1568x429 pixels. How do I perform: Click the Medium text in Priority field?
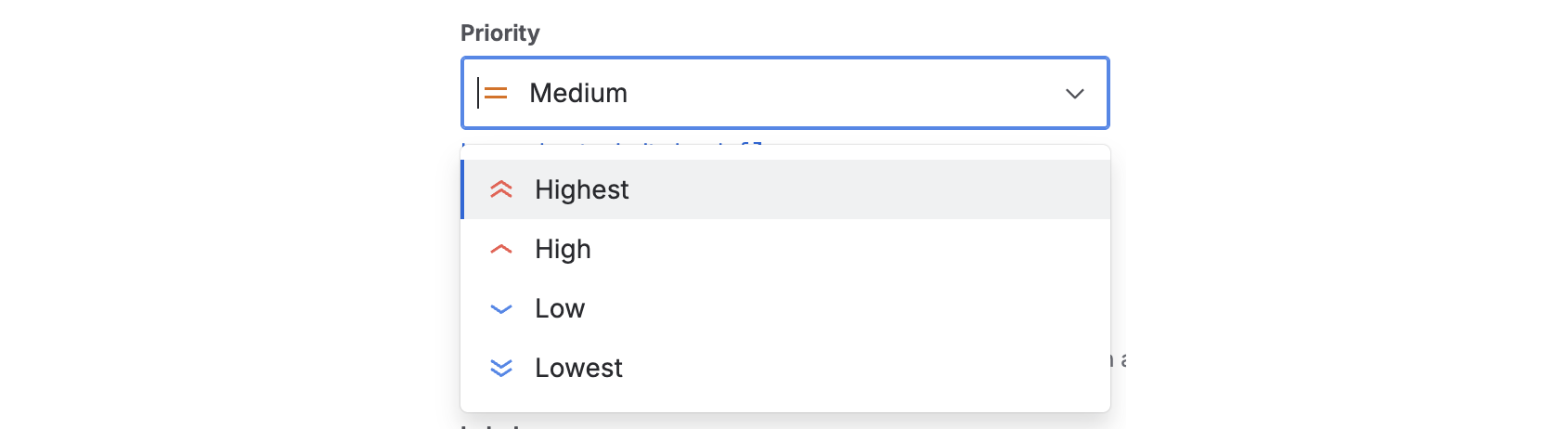(578, 93)
